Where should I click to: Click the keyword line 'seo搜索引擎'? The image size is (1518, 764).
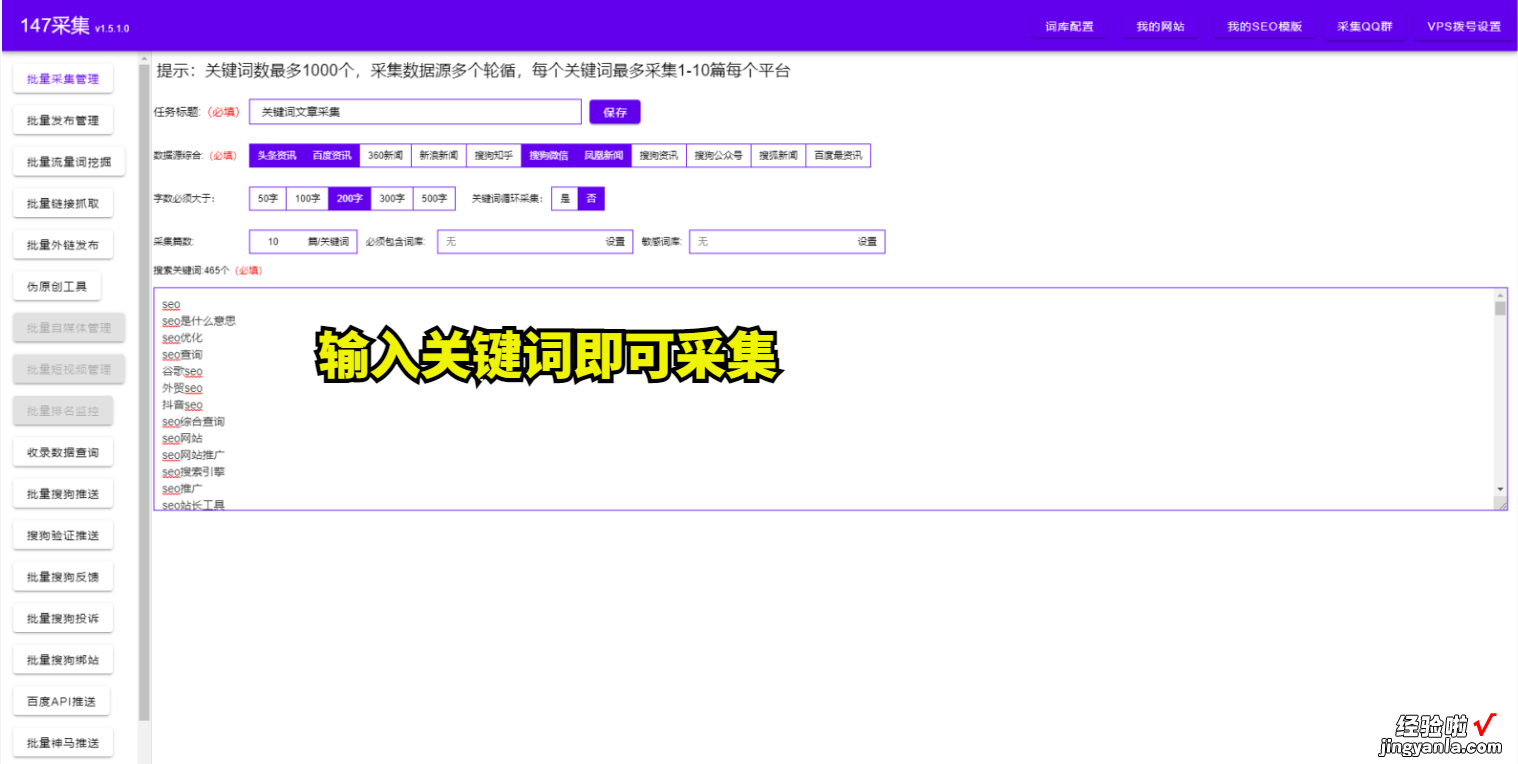pyautogui.click(x=193, y=472)
